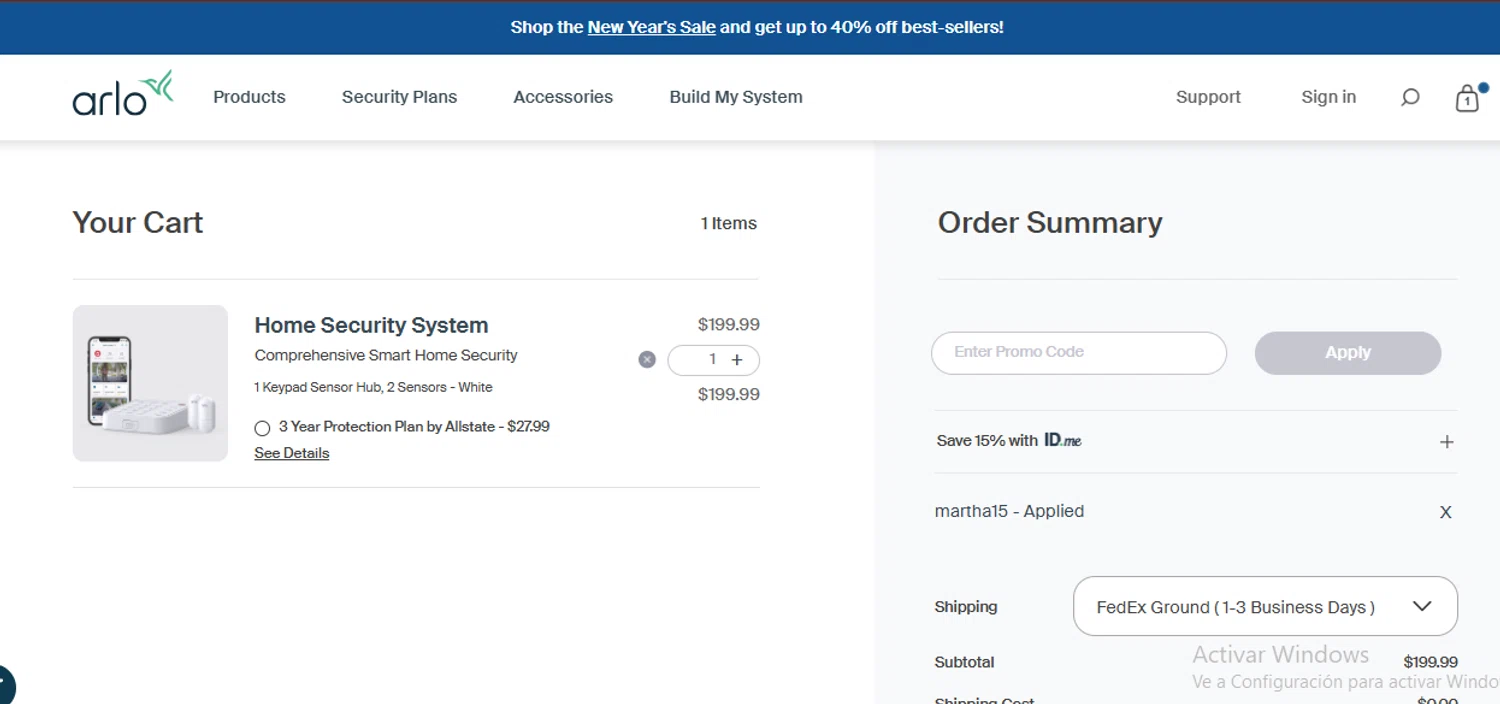Remove the applied martha15 promo code
1500x704 pixels.
[x=1445, y=512]
